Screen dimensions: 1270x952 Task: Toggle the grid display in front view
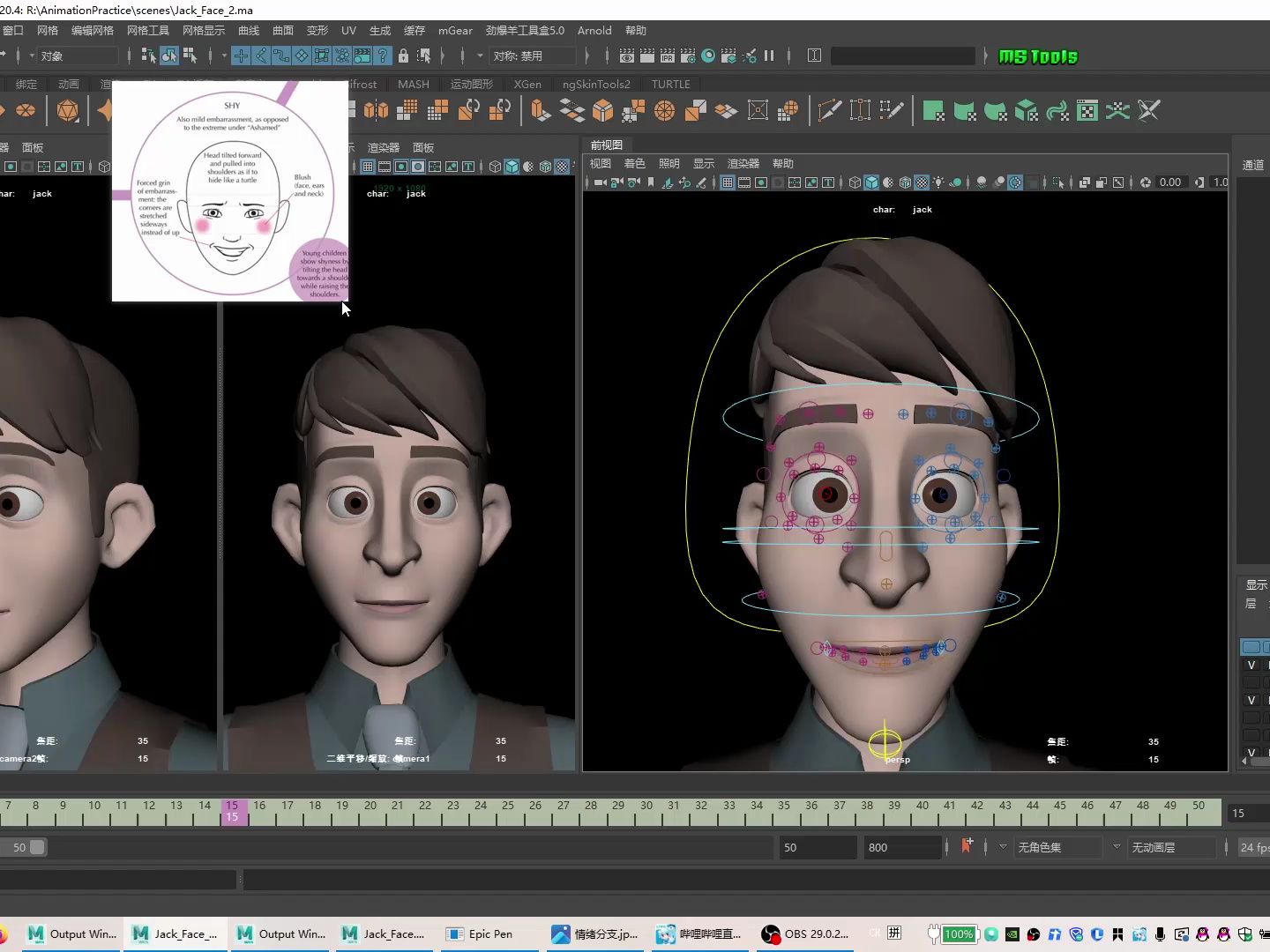click(728, 182)
